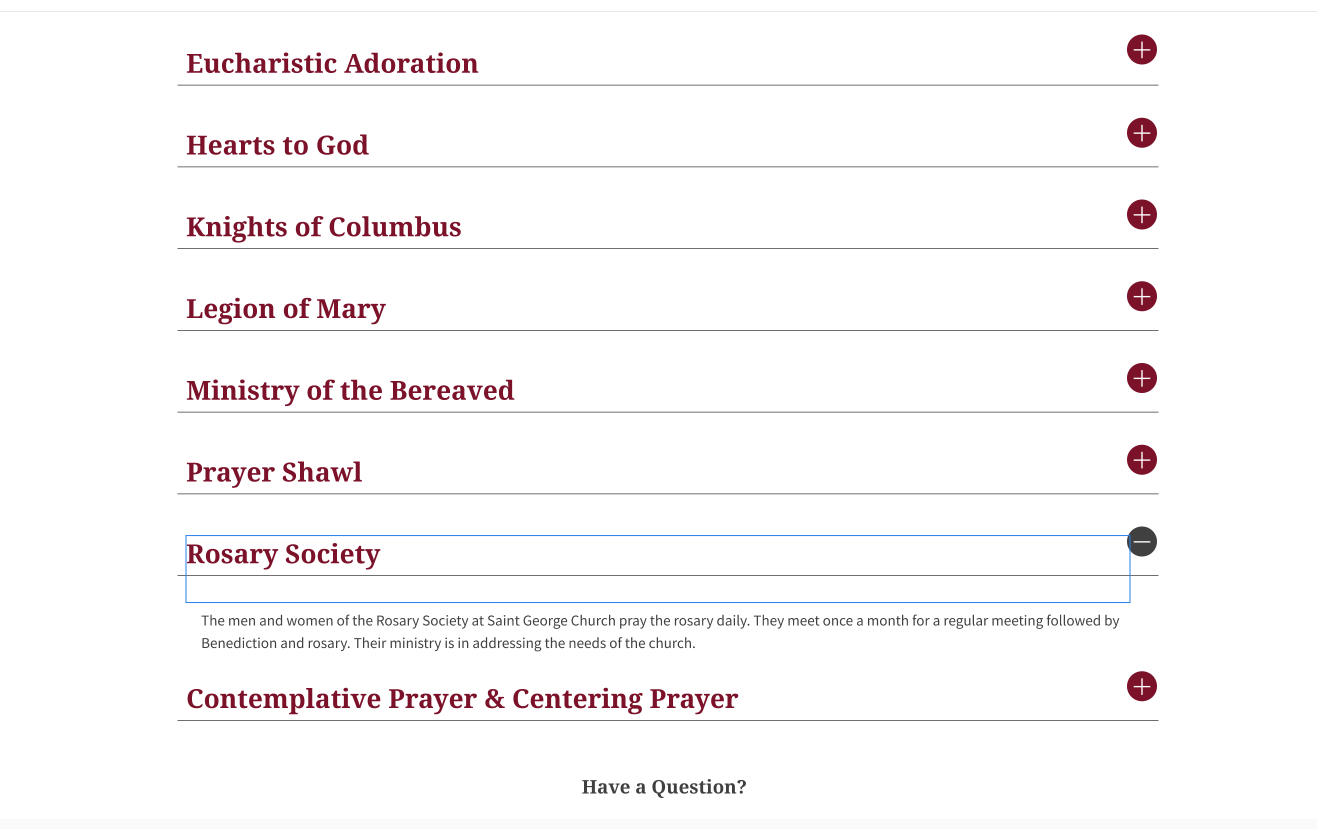Expand the Eucharistic Adoration heading
This screenshot has width=1317, height=829.
point(332,63)
